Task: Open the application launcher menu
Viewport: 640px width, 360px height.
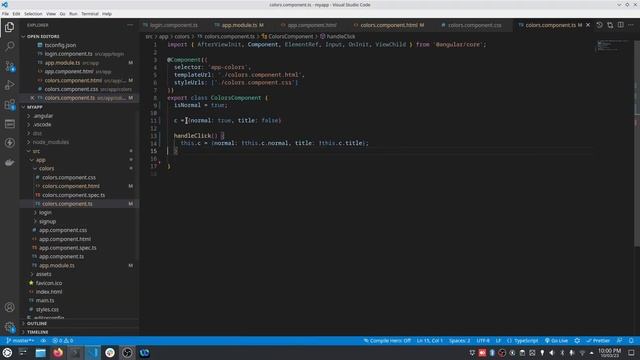Action: pyautogui.click(x=7, y=353)
